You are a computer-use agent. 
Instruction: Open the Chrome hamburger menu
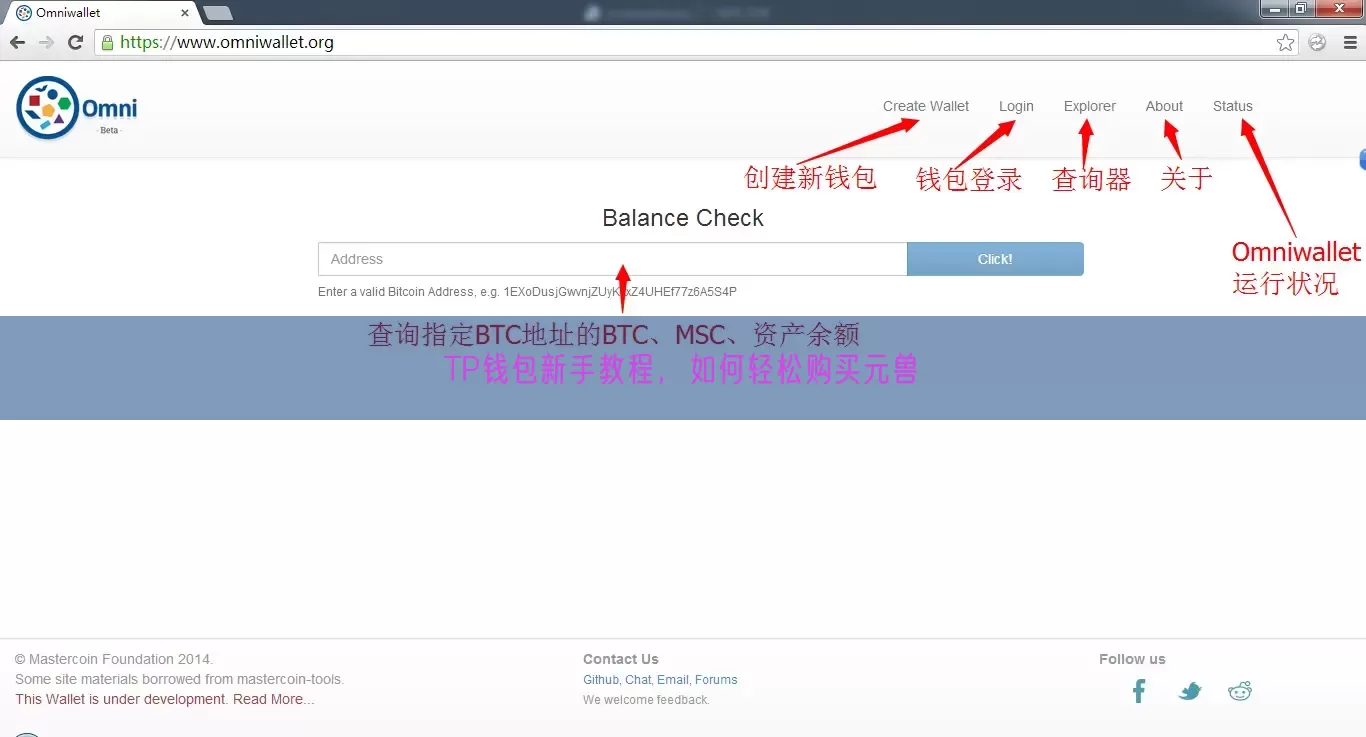[1349, 42]
